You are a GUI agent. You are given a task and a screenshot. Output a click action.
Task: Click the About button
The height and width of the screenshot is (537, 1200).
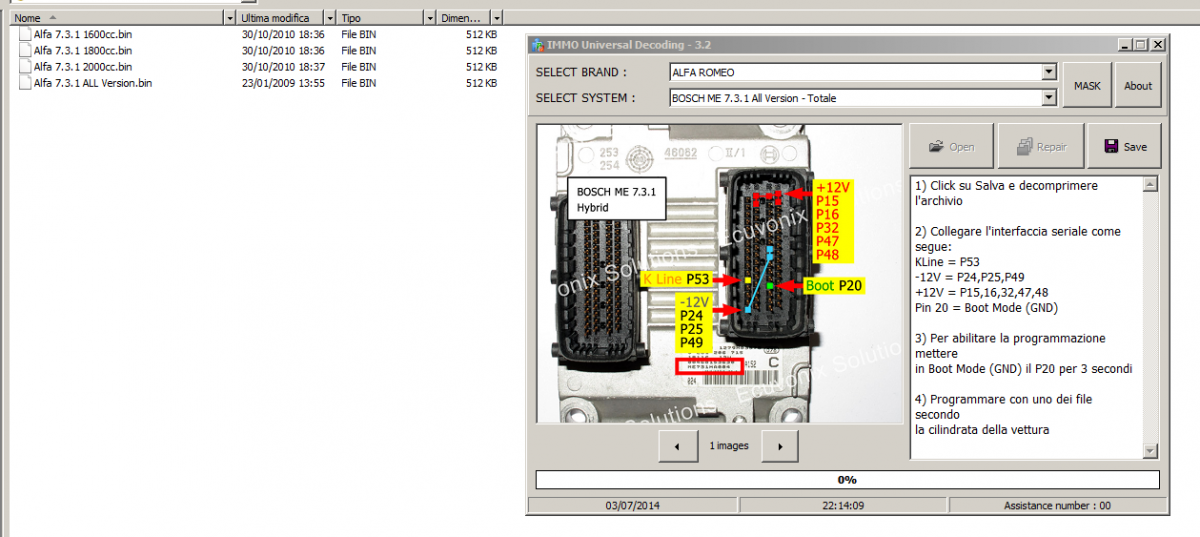click(x=1138, y=86)
